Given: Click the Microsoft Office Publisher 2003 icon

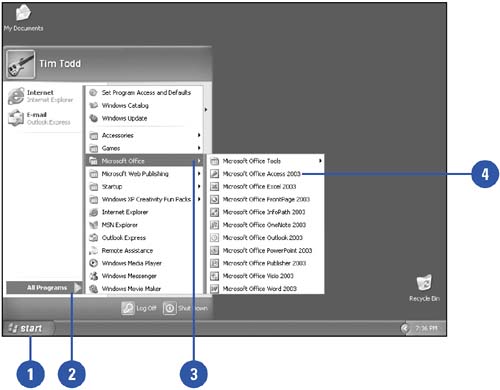Looking at the screenshot, I should coord(214,263).
